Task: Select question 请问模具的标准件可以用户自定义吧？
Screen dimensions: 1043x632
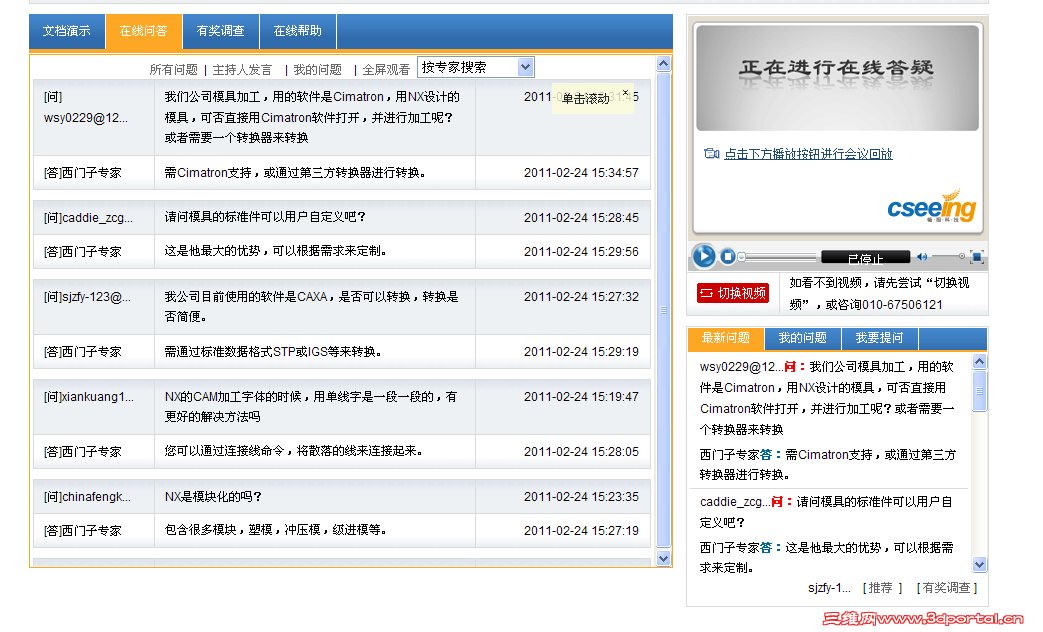Action: (x=265, y=217)
